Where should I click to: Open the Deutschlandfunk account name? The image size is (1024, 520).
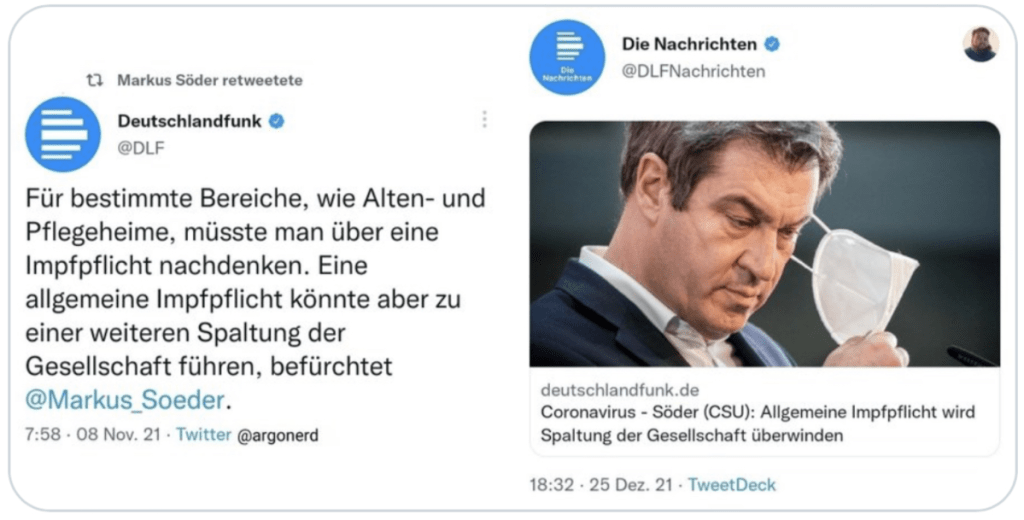189,121
